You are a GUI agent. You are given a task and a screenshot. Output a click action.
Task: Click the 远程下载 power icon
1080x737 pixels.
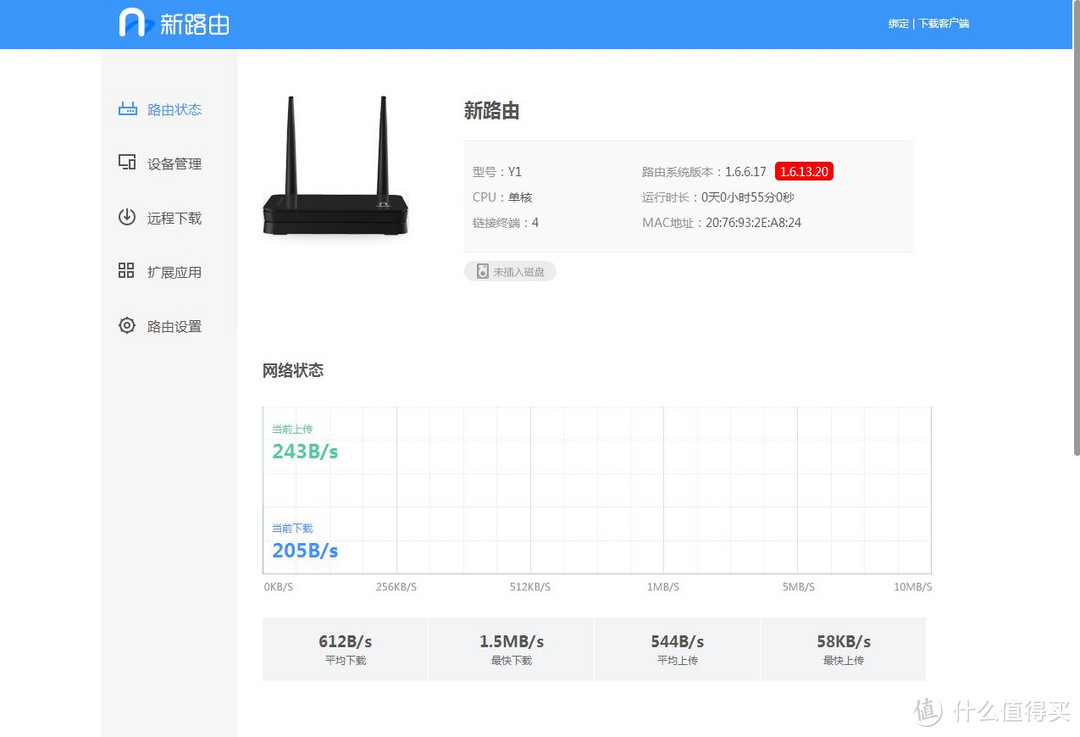tap(127, 217)
